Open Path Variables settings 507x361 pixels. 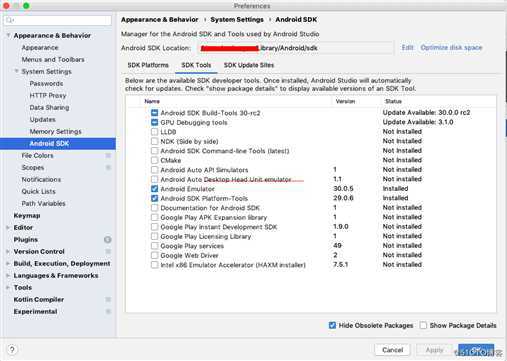point(43,203)
